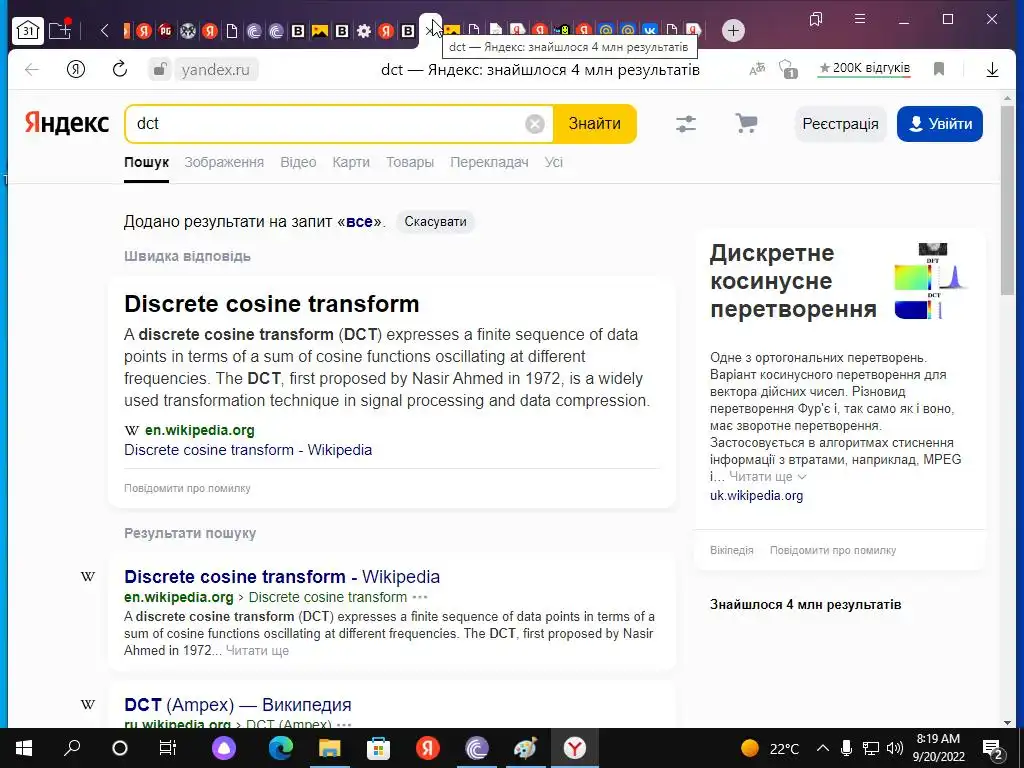1024x768 pixels.
Task: Open File Explorer from taskbar
Action: coord(329,748)
